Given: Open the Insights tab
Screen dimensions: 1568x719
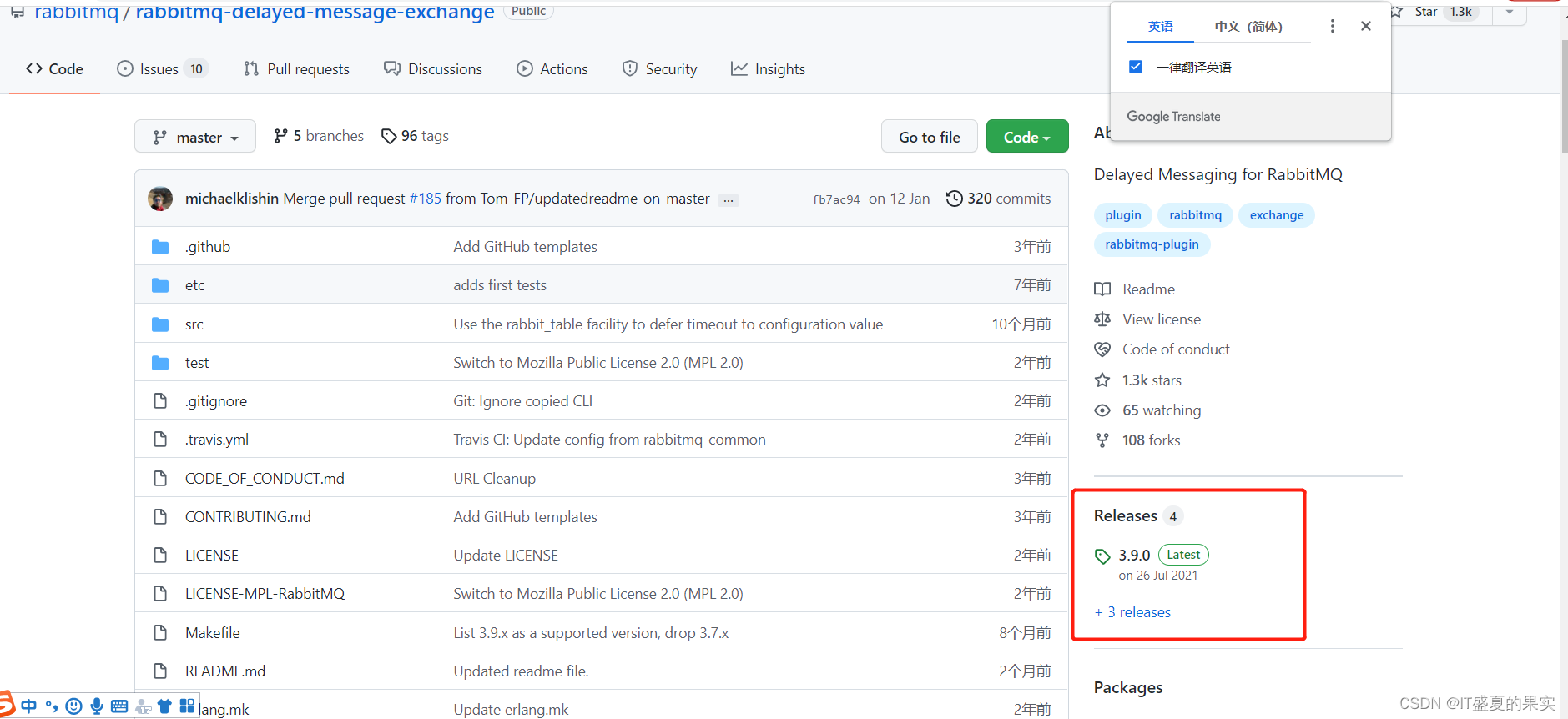Looking at the screenshot, I should tap(769, 69).
